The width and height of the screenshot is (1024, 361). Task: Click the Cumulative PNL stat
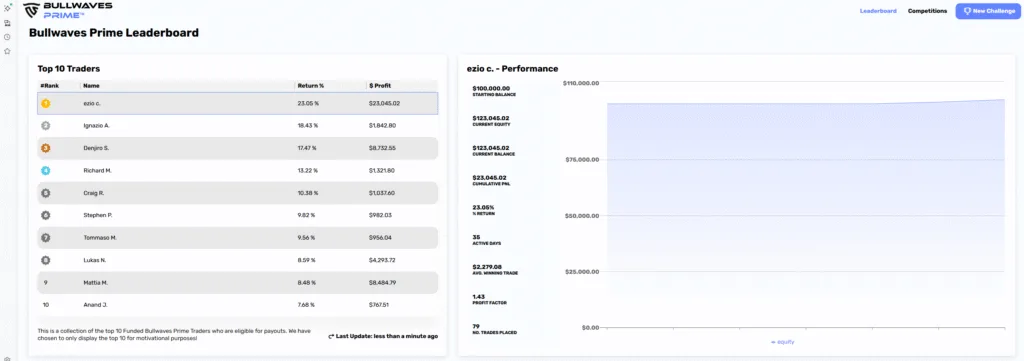(492, 180)
